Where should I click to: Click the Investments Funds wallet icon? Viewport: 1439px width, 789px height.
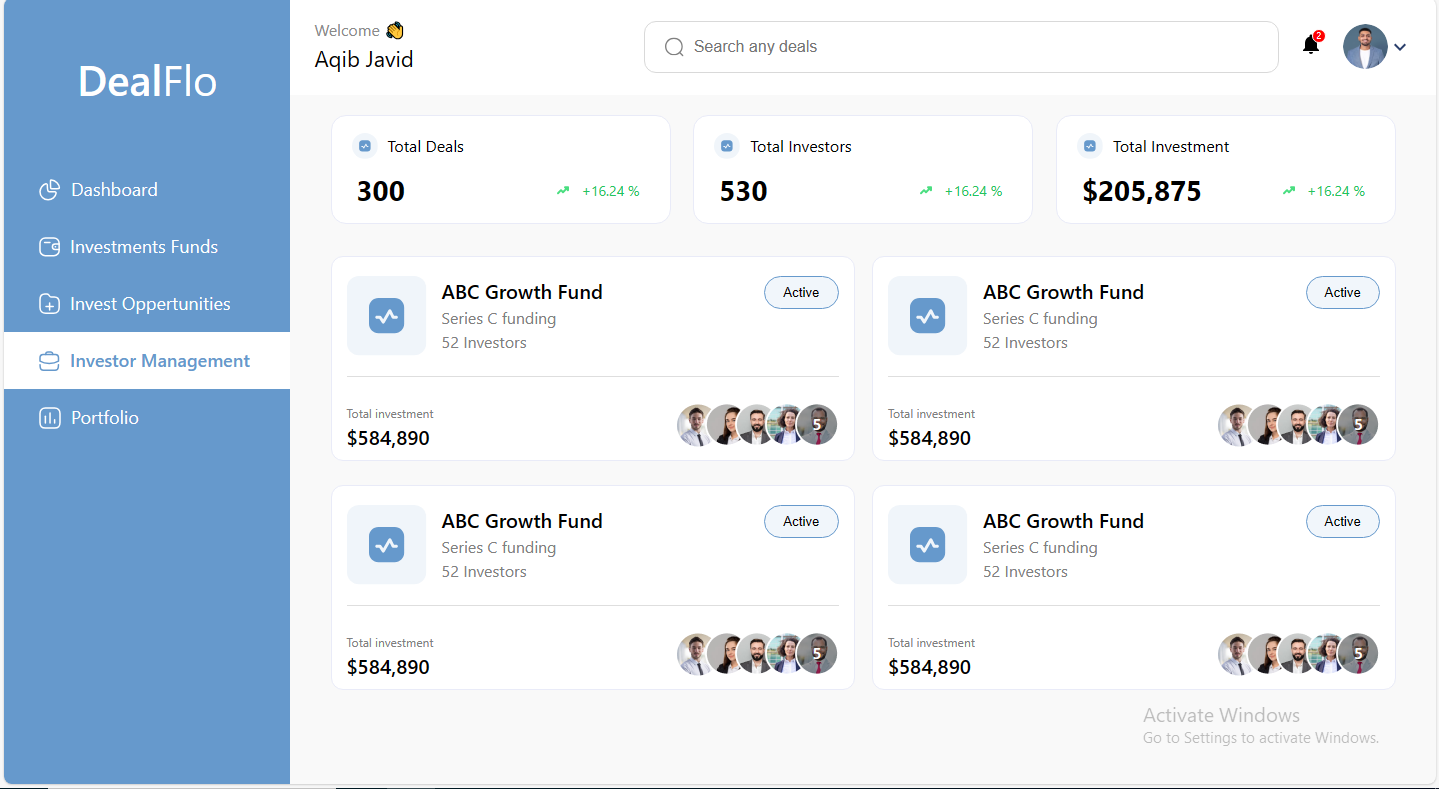[x=49, y=247]
